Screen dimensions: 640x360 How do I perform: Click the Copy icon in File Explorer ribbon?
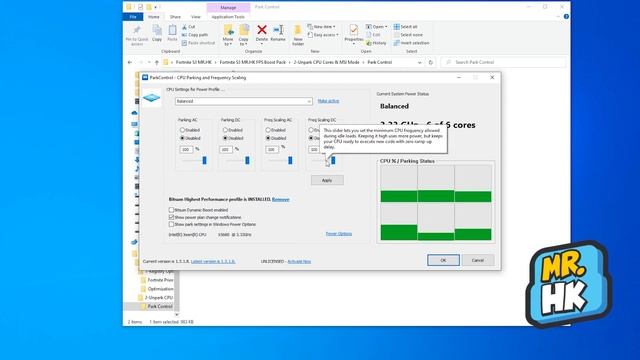[x=157, y=30]
